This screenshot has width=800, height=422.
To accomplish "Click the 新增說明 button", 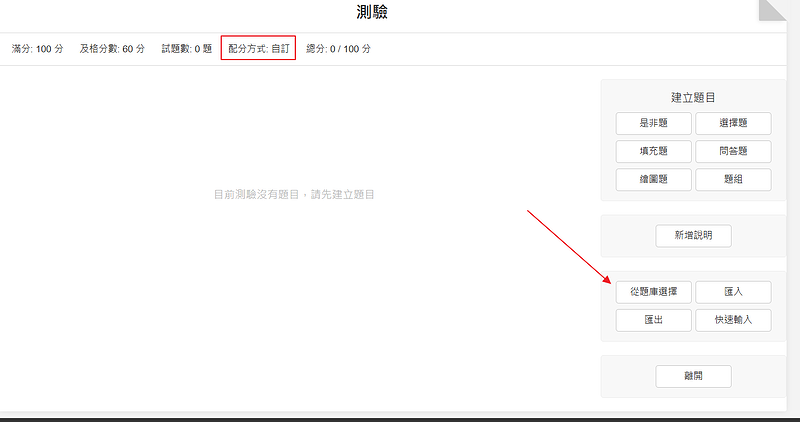I will click(693, 235).
